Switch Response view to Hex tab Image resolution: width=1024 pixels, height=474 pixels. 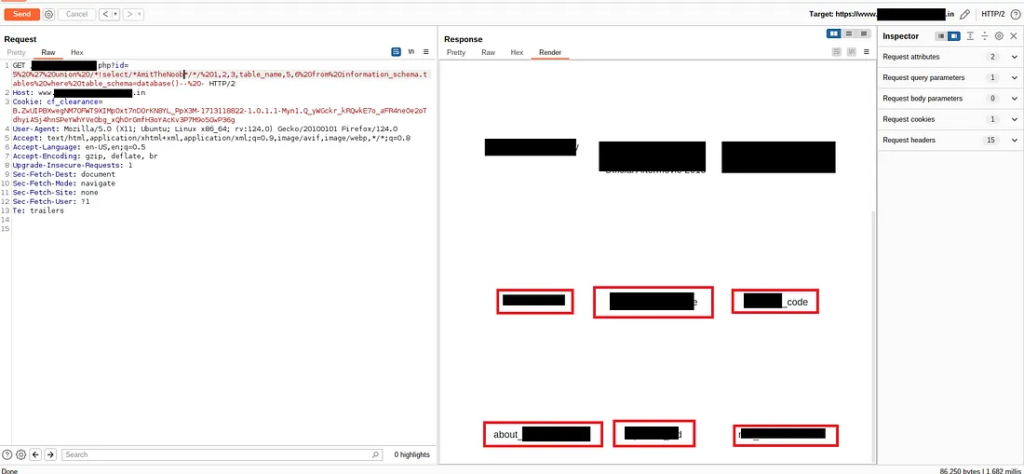[x=517, y=52]
